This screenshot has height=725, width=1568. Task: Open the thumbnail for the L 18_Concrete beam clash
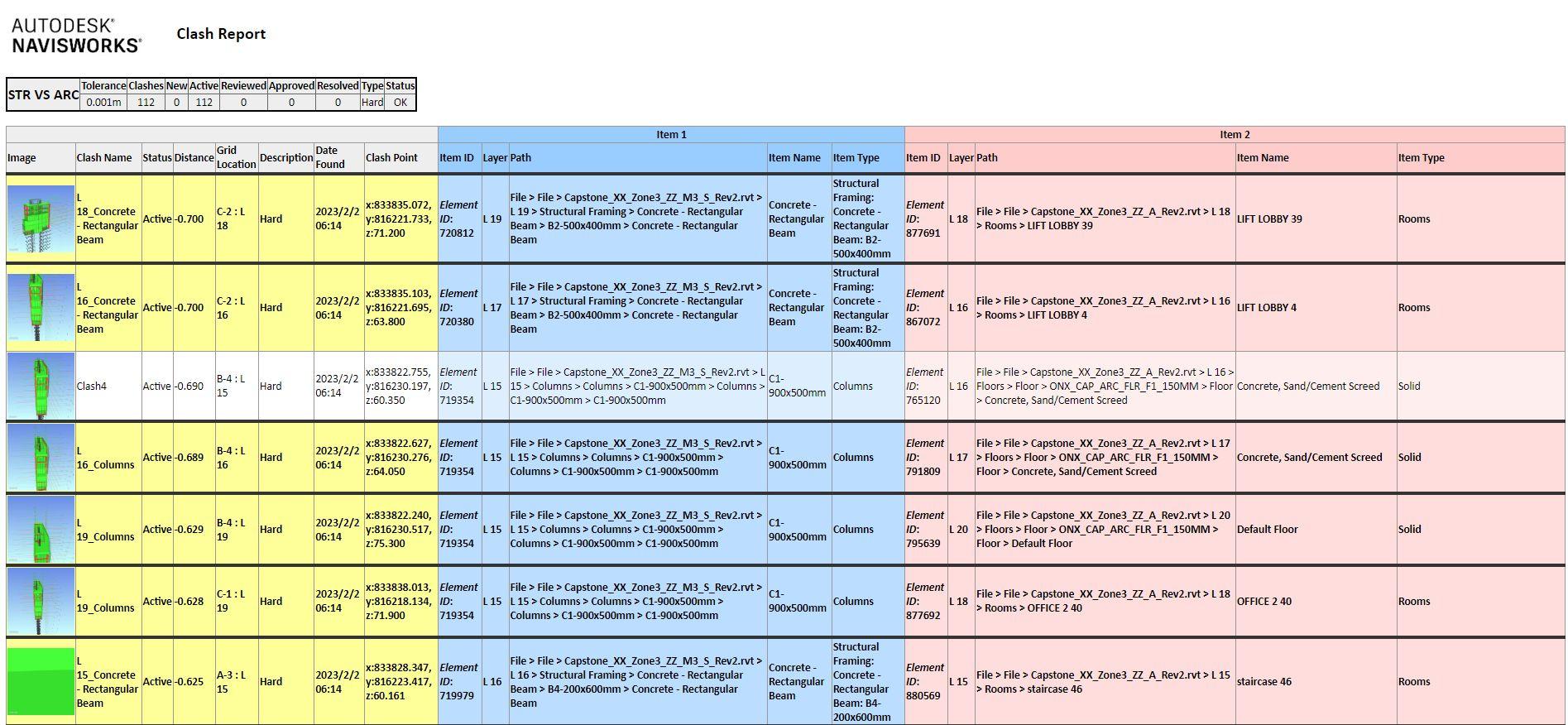pos(41,219)
